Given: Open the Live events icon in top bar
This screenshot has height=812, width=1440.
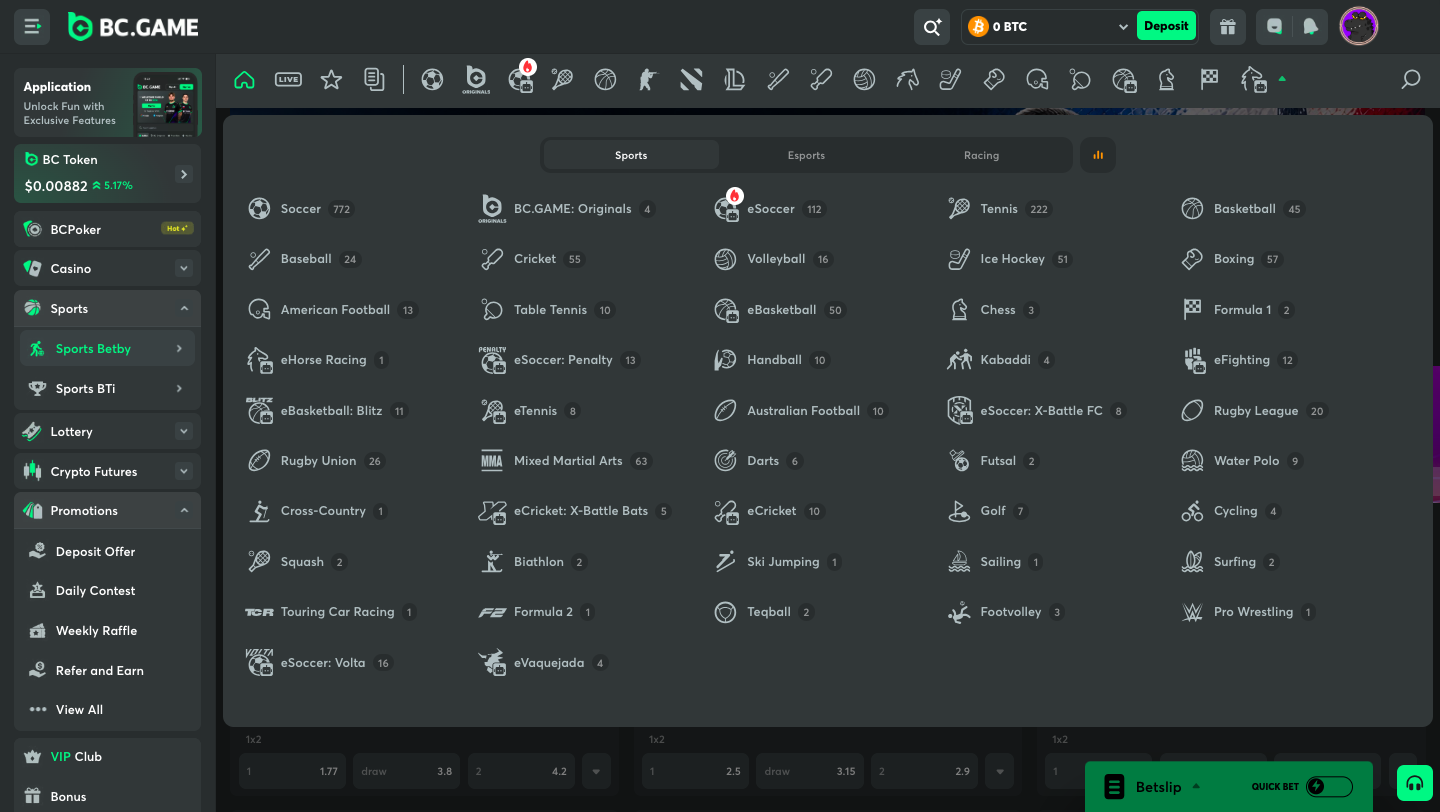Looking at the screenshot, I should [288, 79].
